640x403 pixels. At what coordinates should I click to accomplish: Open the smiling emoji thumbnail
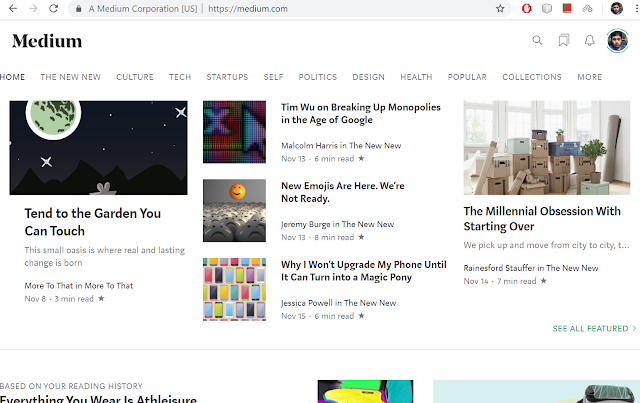[234, 211]
